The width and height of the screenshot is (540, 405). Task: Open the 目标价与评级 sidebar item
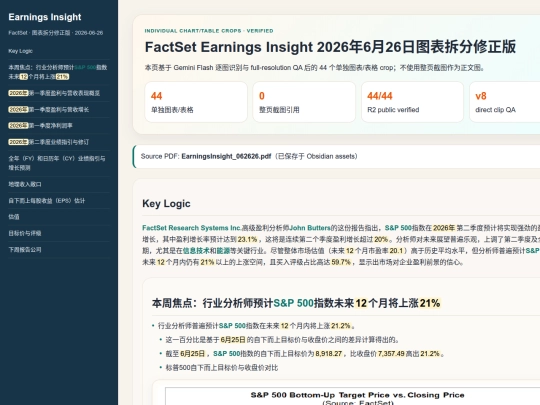[x=25, y=233]
